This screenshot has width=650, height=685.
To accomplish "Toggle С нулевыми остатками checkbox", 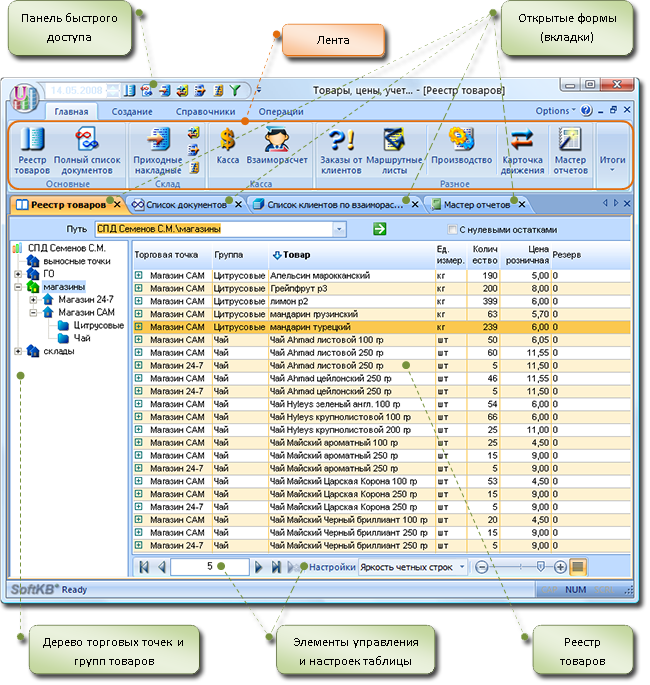I will tap(453, 229).
